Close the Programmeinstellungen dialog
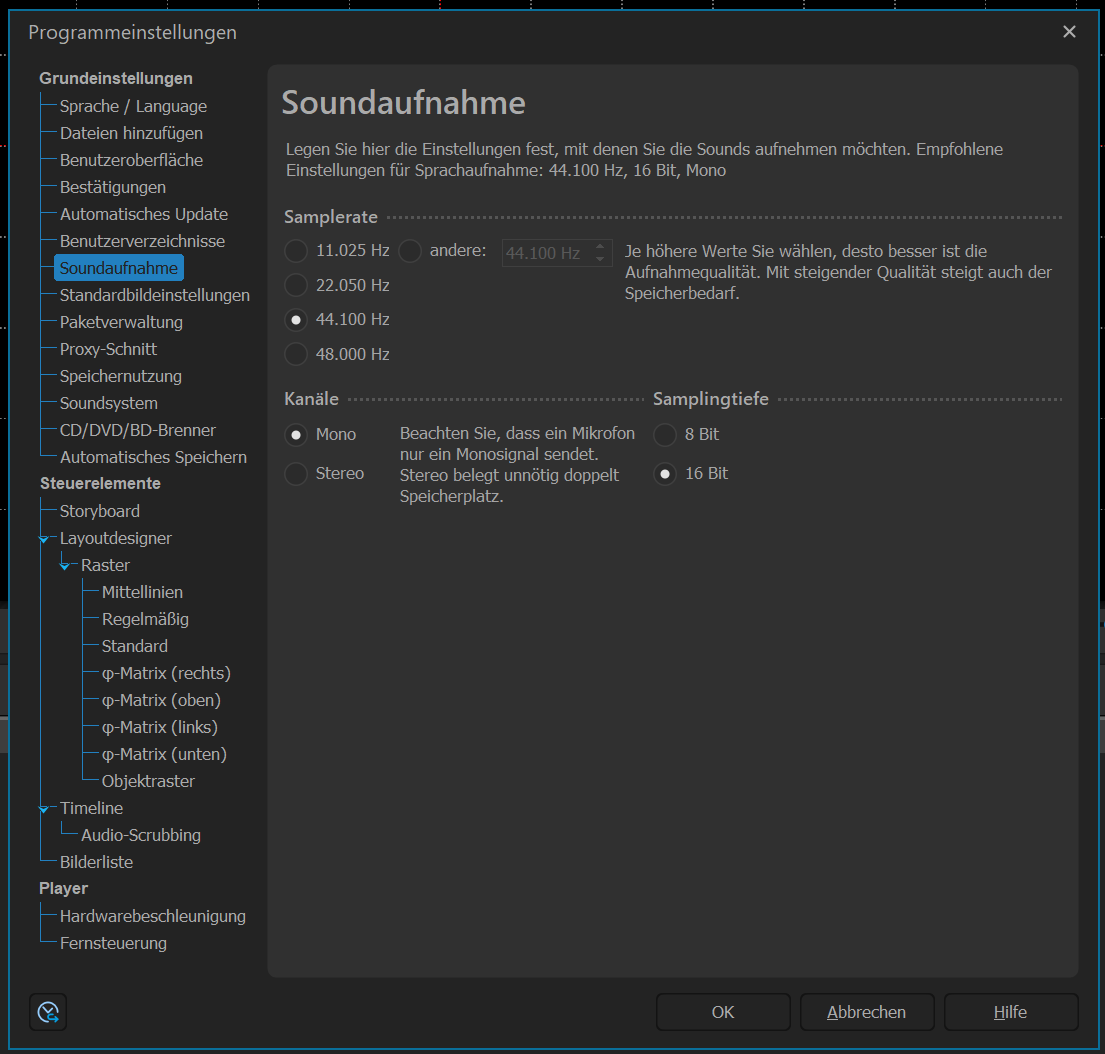 1069,32
